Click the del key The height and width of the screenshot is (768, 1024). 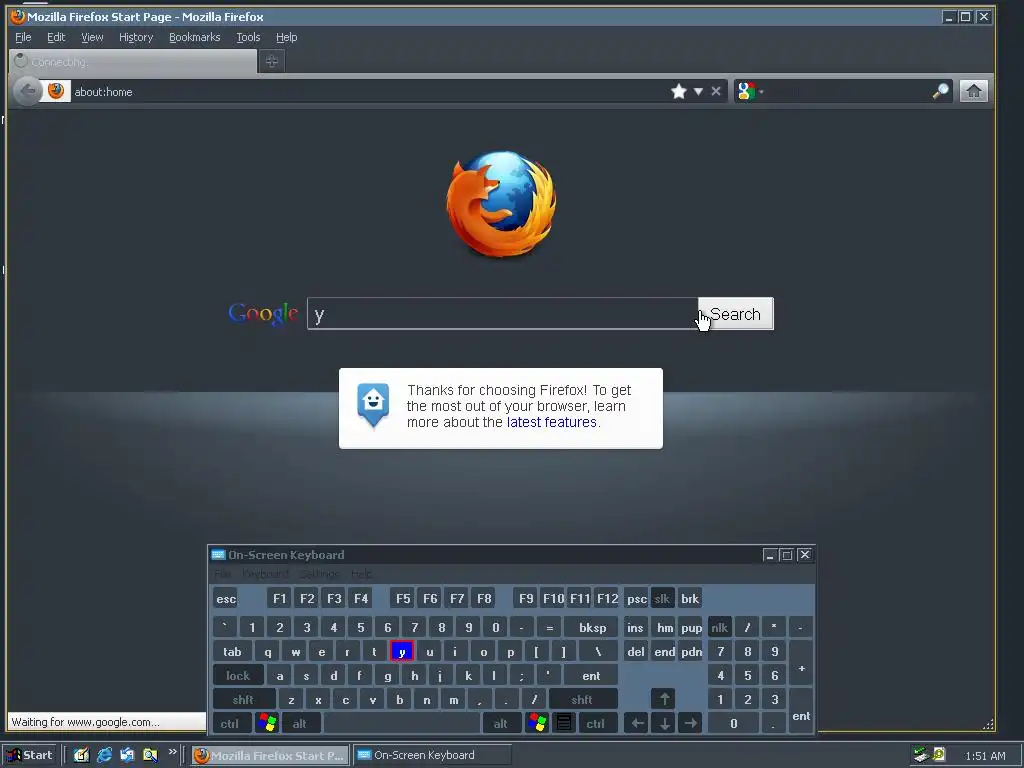(x=635, y=652)
